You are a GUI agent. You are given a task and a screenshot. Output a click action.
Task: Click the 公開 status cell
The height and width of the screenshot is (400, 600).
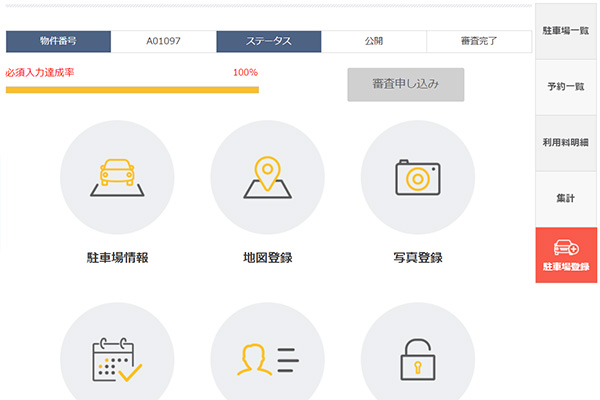373,42
